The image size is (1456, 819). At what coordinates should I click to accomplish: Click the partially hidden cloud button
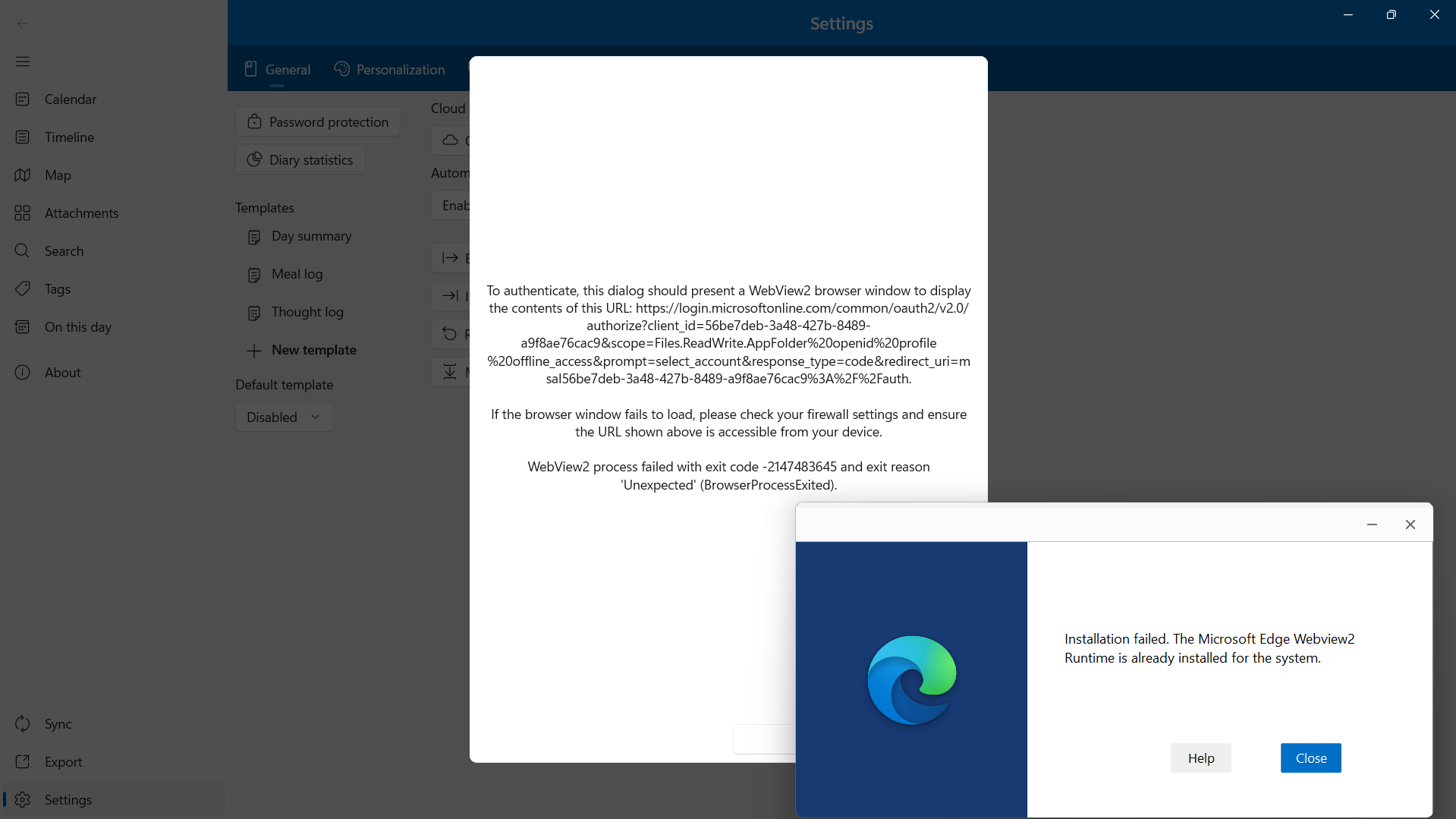(x=451, y=140)
